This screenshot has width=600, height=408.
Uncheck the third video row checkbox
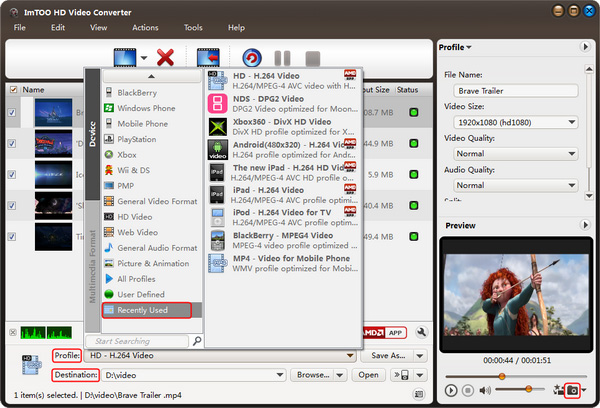(x=12, y=175)
